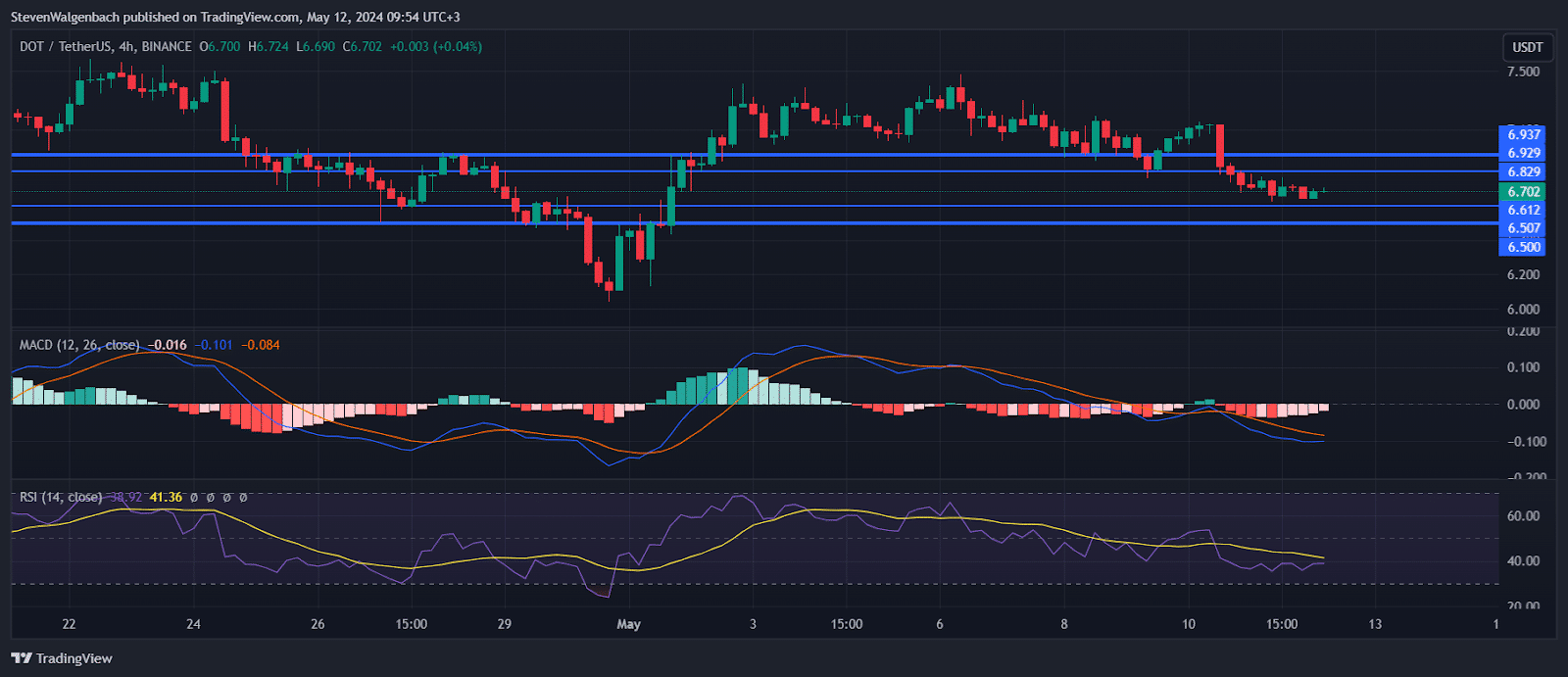Click the green 6.702 current price label
The height and width of the screenshot is (677, 1568).
click(1523, 192)
